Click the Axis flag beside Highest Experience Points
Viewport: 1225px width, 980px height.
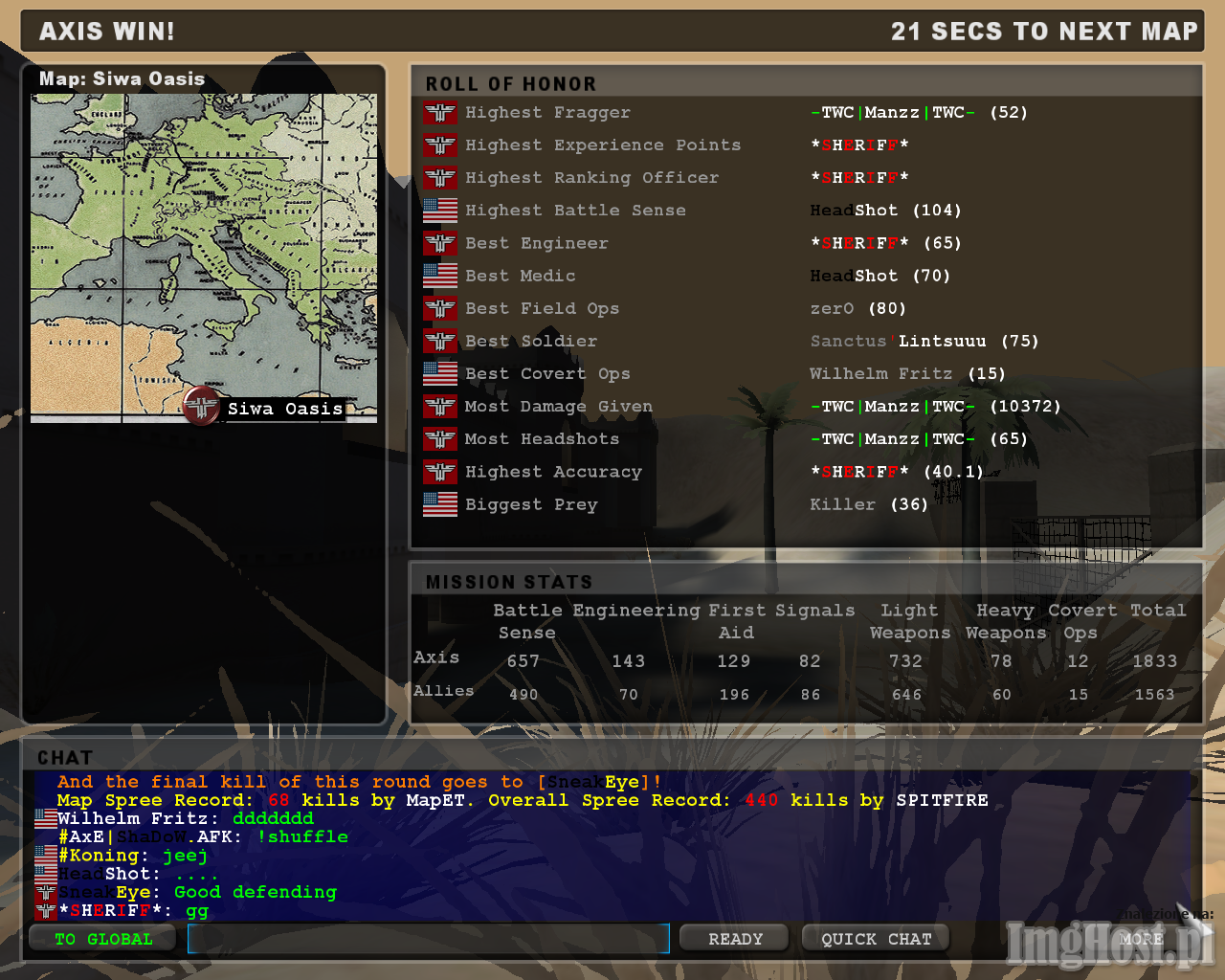(440, 145)
